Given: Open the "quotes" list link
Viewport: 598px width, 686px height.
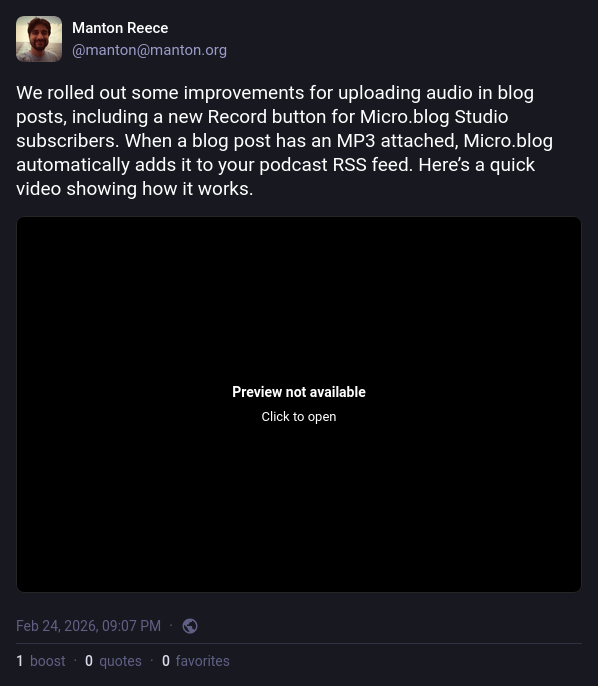Looking at the screenshot, I should (120, 661).
